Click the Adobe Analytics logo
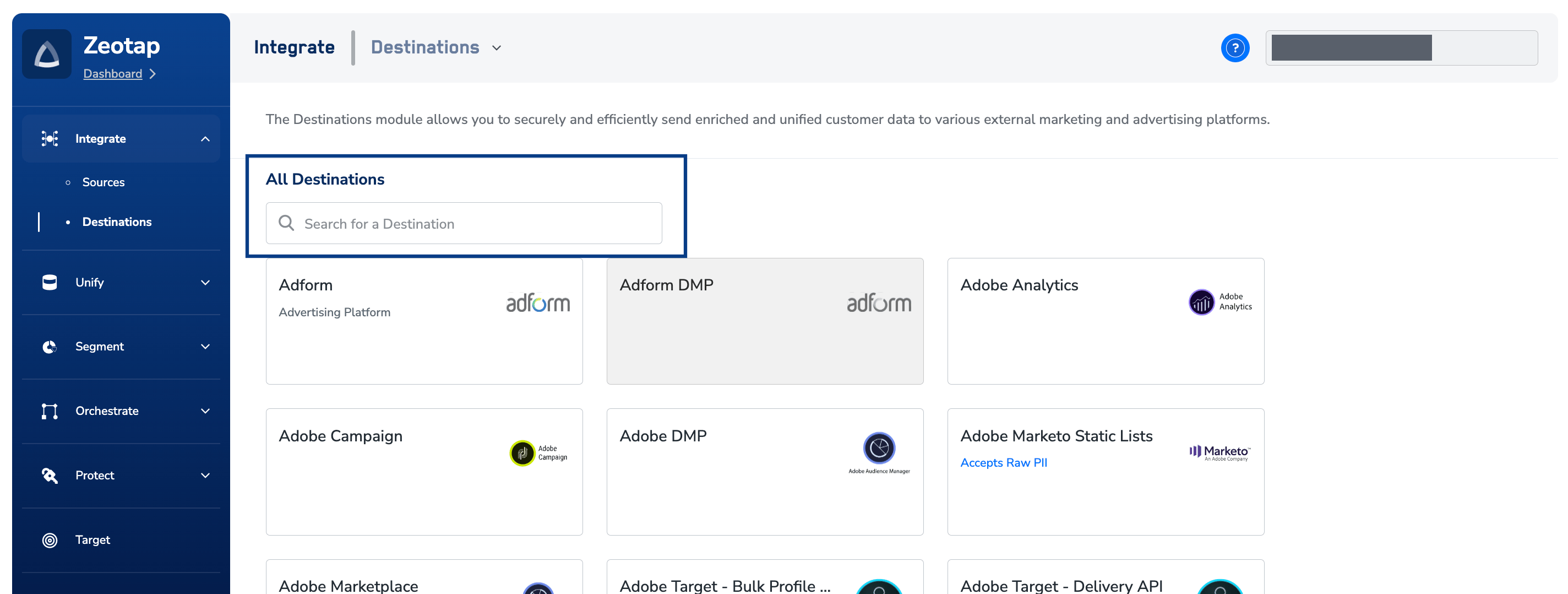 click(x=1221, y=301)
